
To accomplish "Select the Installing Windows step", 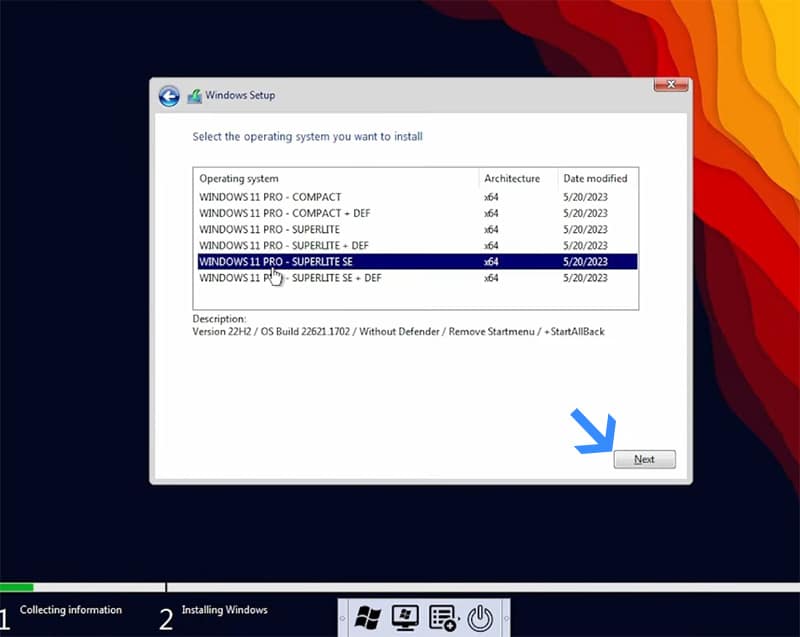I will click(x=222, y=610).
